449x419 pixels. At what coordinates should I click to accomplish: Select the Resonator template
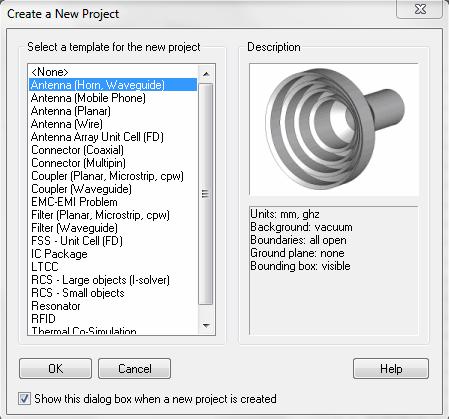[x=113, y=306]
